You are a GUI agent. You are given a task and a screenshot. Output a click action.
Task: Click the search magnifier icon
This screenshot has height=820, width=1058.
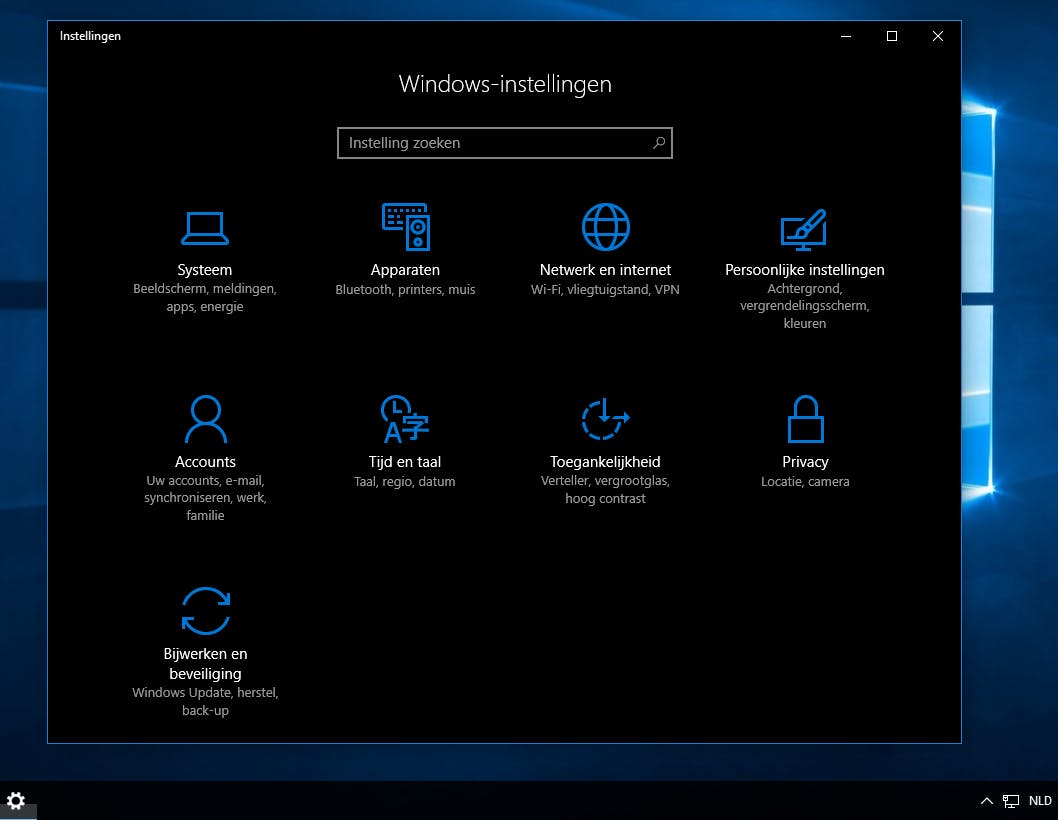pos(659,143)
